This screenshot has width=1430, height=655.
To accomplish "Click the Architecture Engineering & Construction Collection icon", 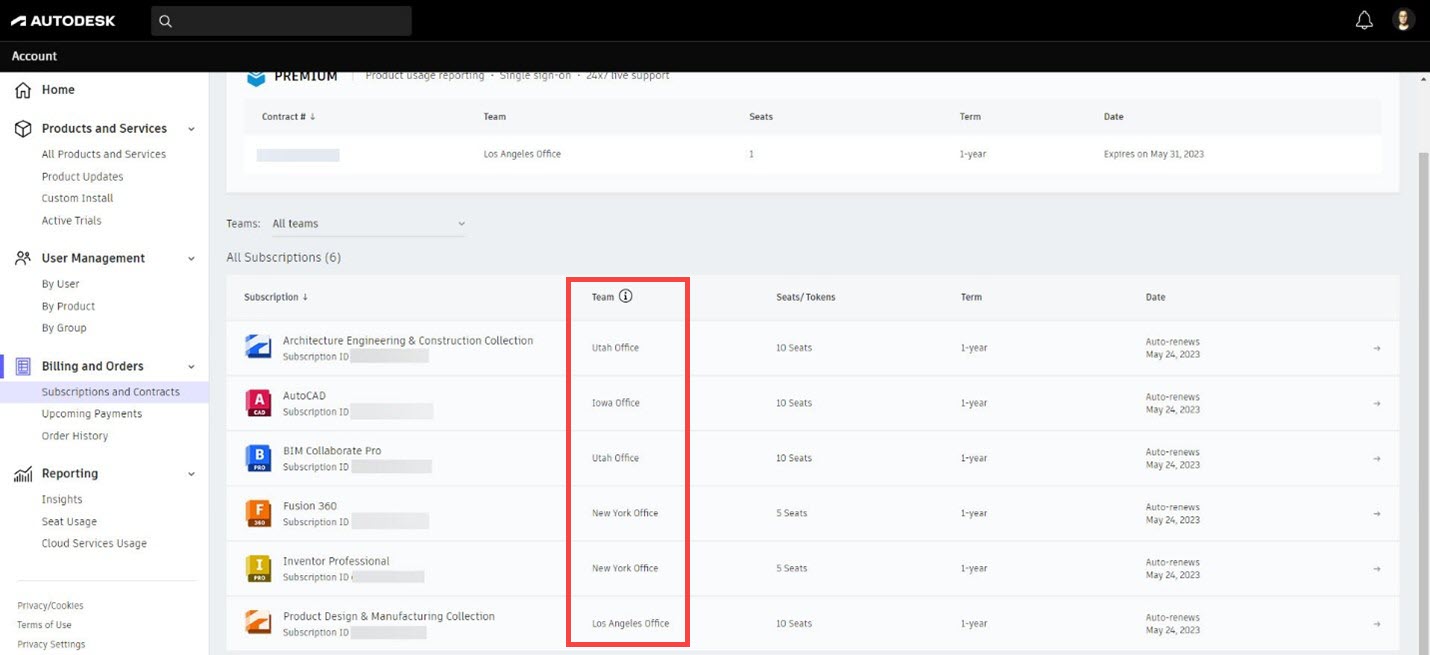I will [x=258, y=347].
